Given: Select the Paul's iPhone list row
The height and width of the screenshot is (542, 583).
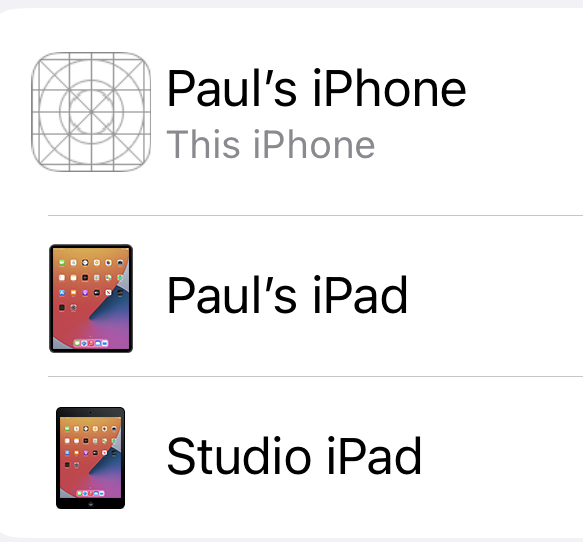Looking at the screenshot, I should (x=292, y=112).
